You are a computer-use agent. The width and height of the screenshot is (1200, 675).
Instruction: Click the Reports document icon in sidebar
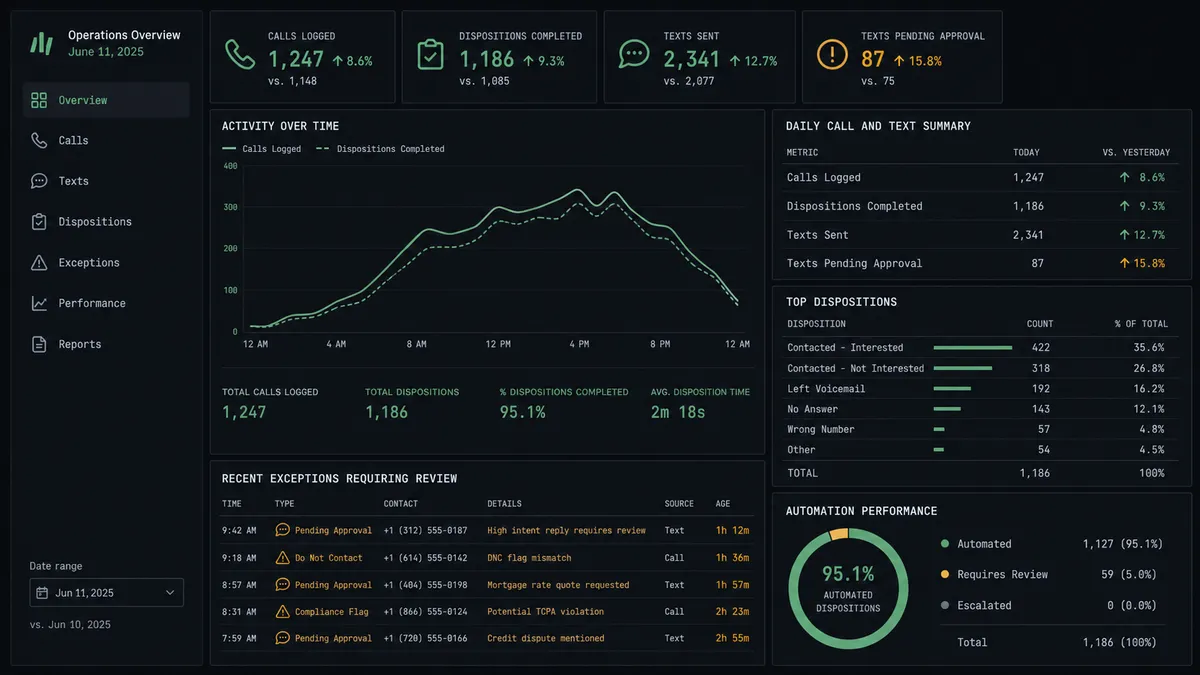coord(39,344)
